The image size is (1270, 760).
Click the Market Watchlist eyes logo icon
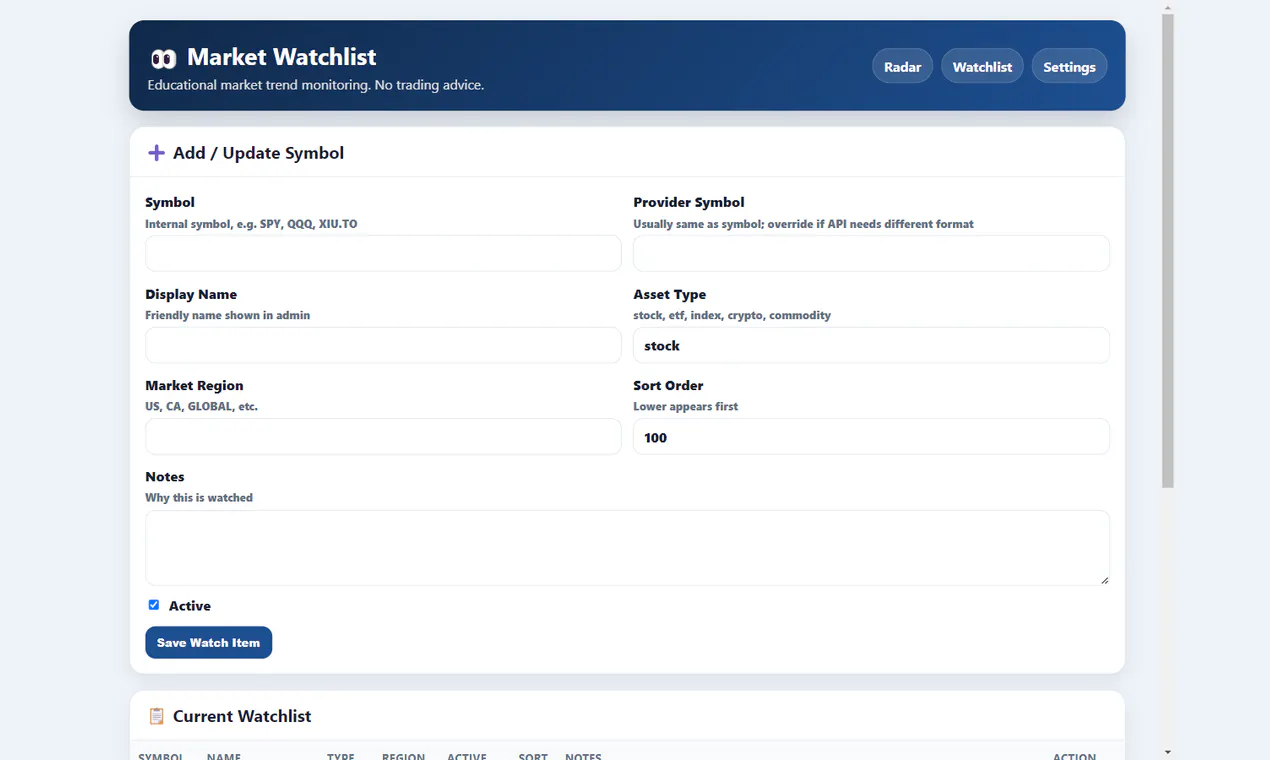tap(163, 58)
